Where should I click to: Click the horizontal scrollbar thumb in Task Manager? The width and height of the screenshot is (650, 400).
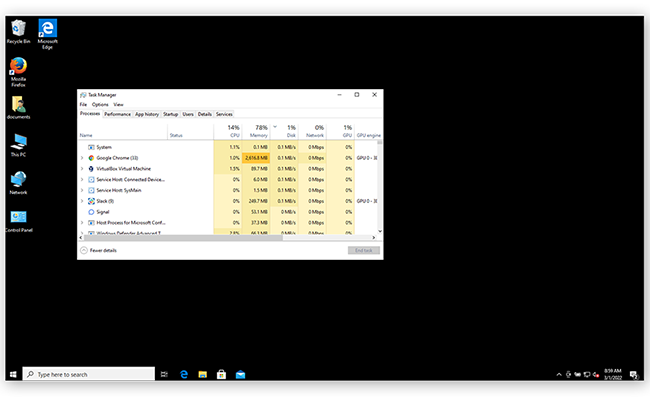point(183,238)
